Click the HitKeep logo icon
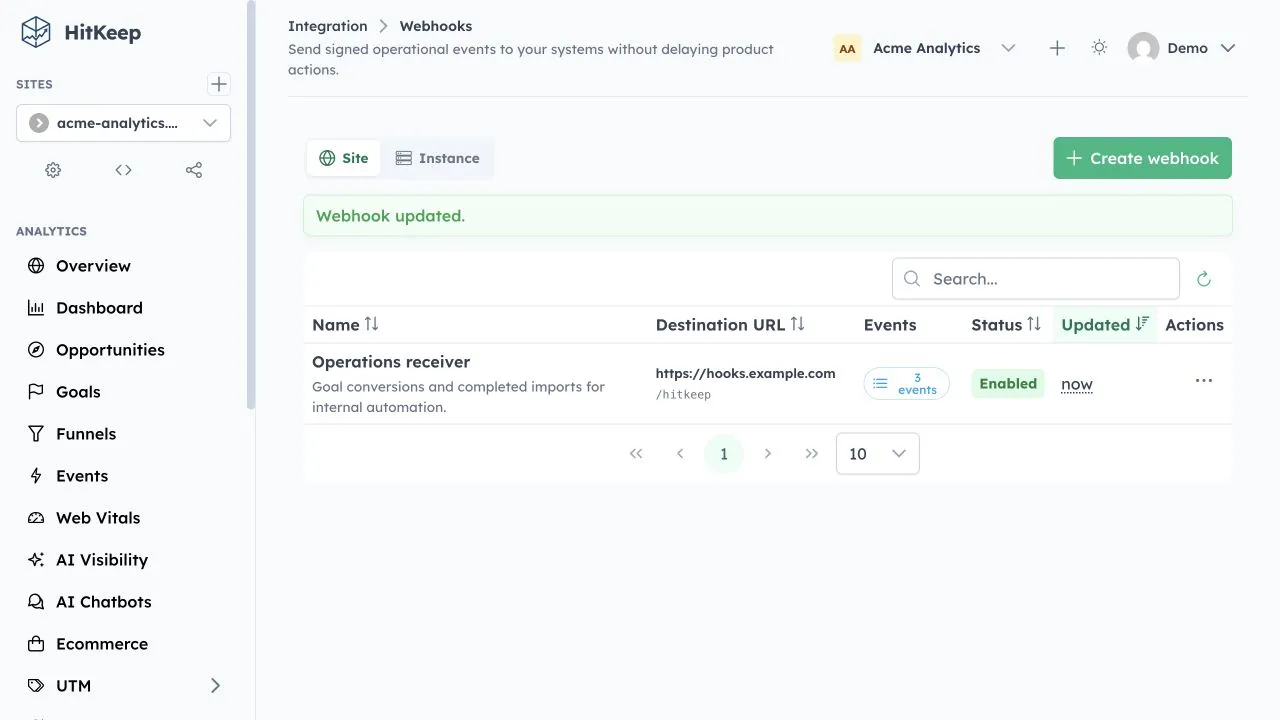Screen dimensions: 1280x720 click(x=36, y=32)
